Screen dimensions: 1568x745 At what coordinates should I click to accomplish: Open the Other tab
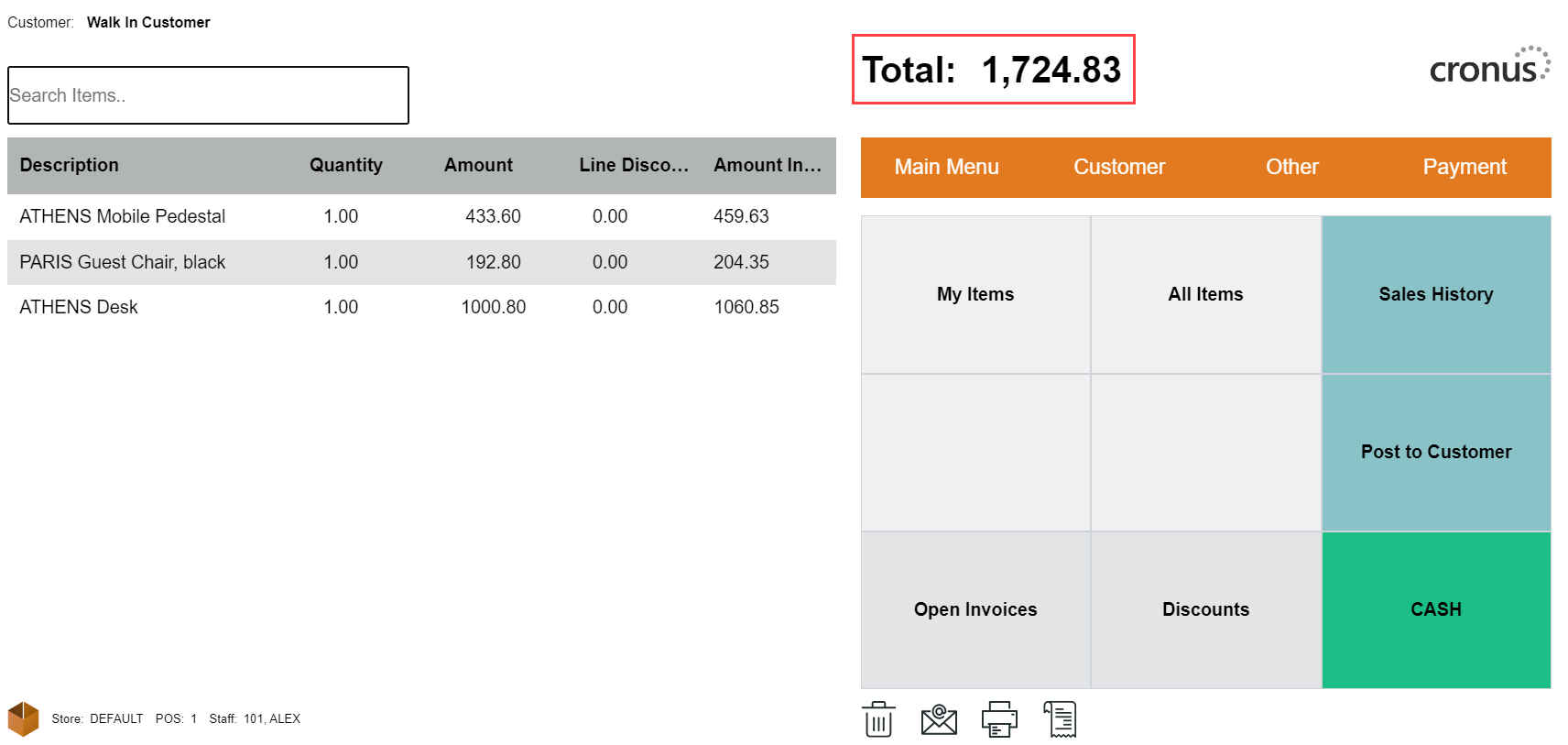point(1291,167)
